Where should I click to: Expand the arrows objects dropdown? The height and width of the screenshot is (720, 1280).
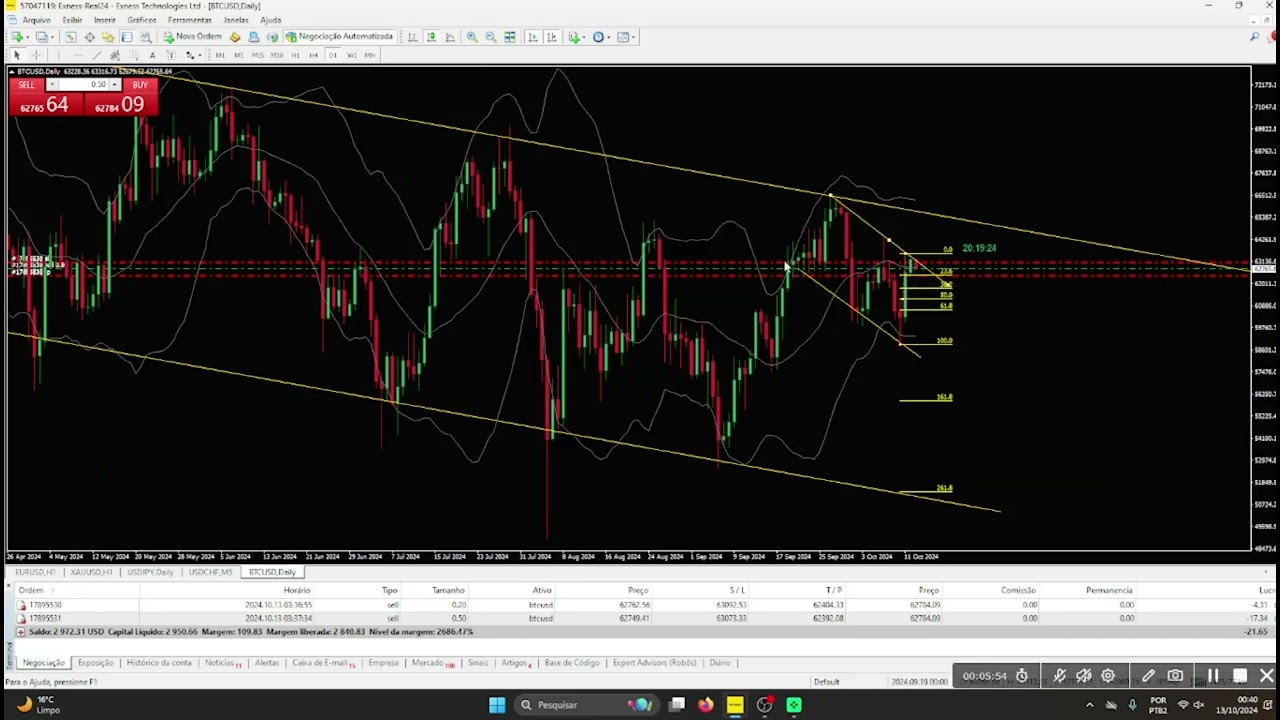[x=202, y=55]
